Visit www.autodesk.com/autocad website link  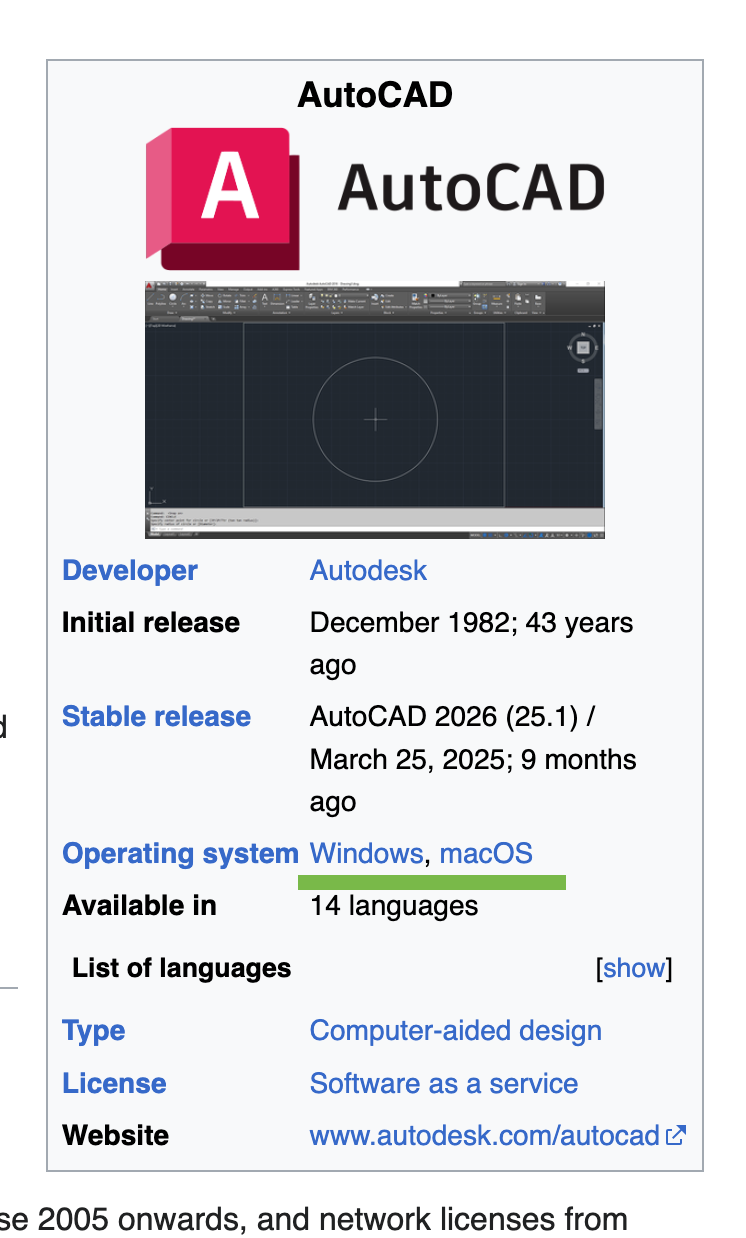[485, 1136]
